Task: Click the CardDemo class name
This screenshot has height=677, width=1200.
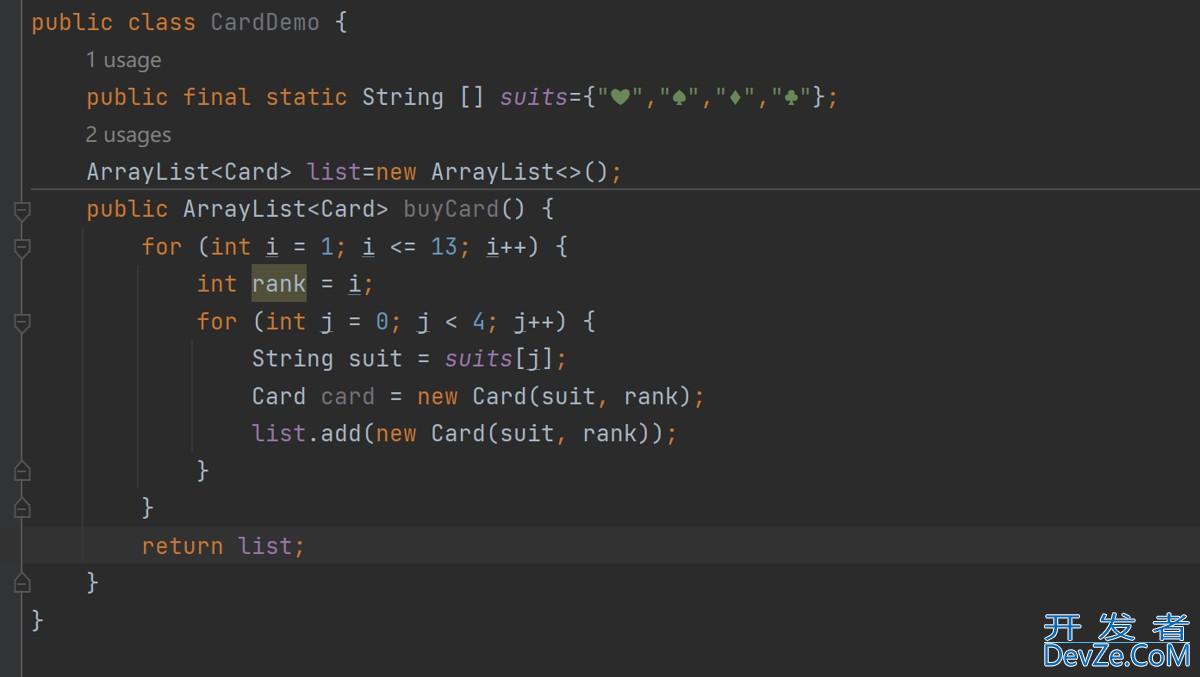Action: click(x=264, y=23)
